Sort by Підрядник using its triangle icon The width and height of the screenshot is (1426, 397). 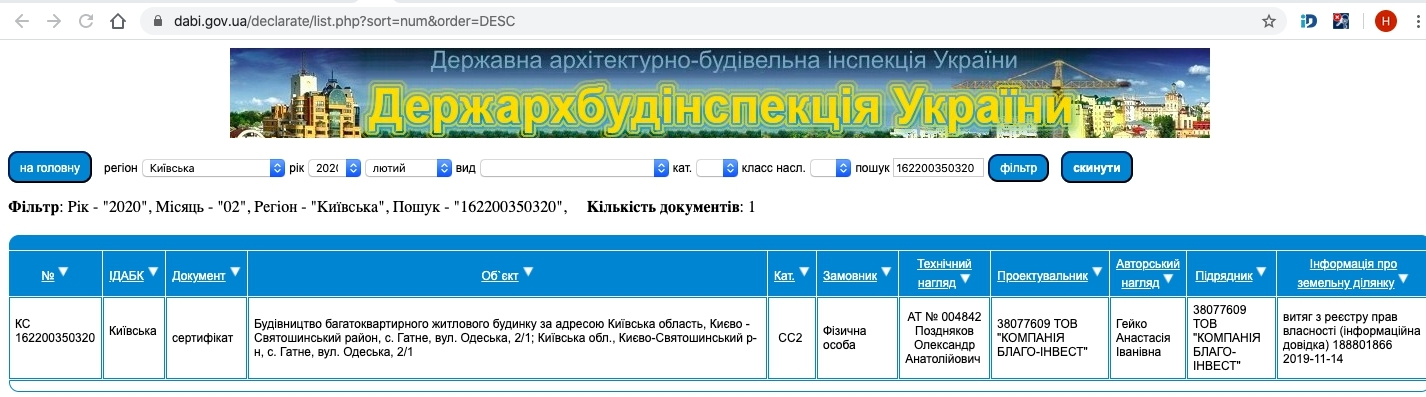[1262, 272]
